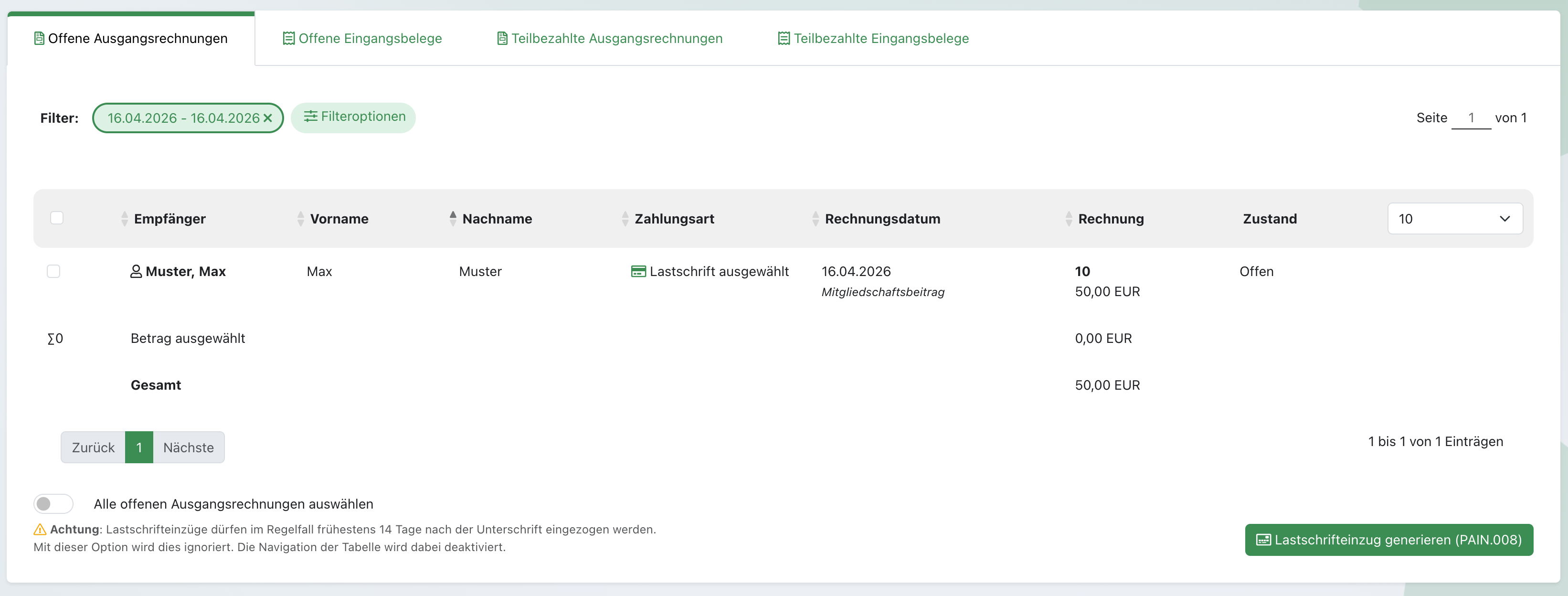Go to Teilbezahlte Eingangsbelege tab
Image resolution: width=1568 pixels, height=596 pixels.
(873, 38)
